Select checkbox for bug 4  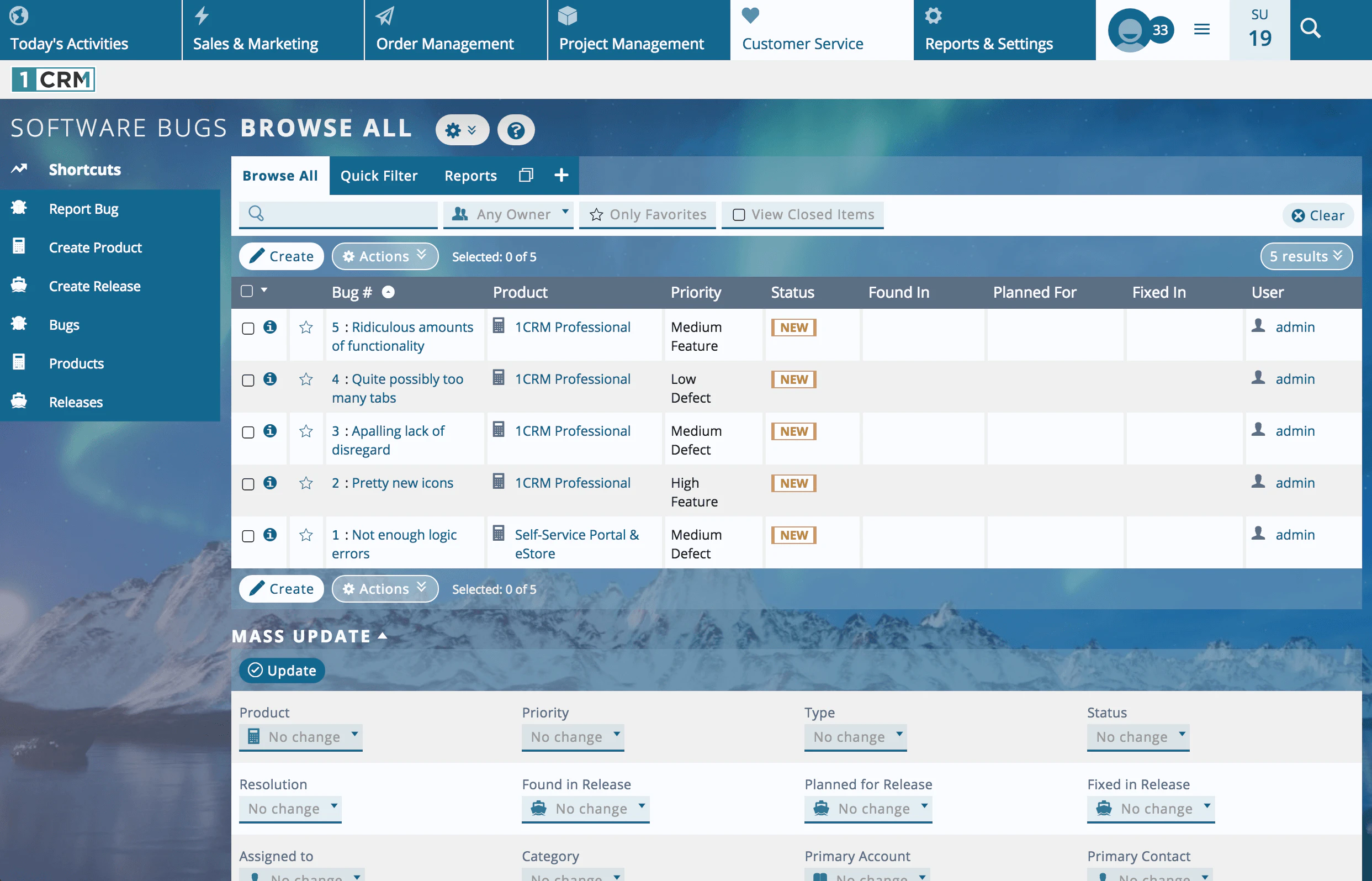coord(248,381)
